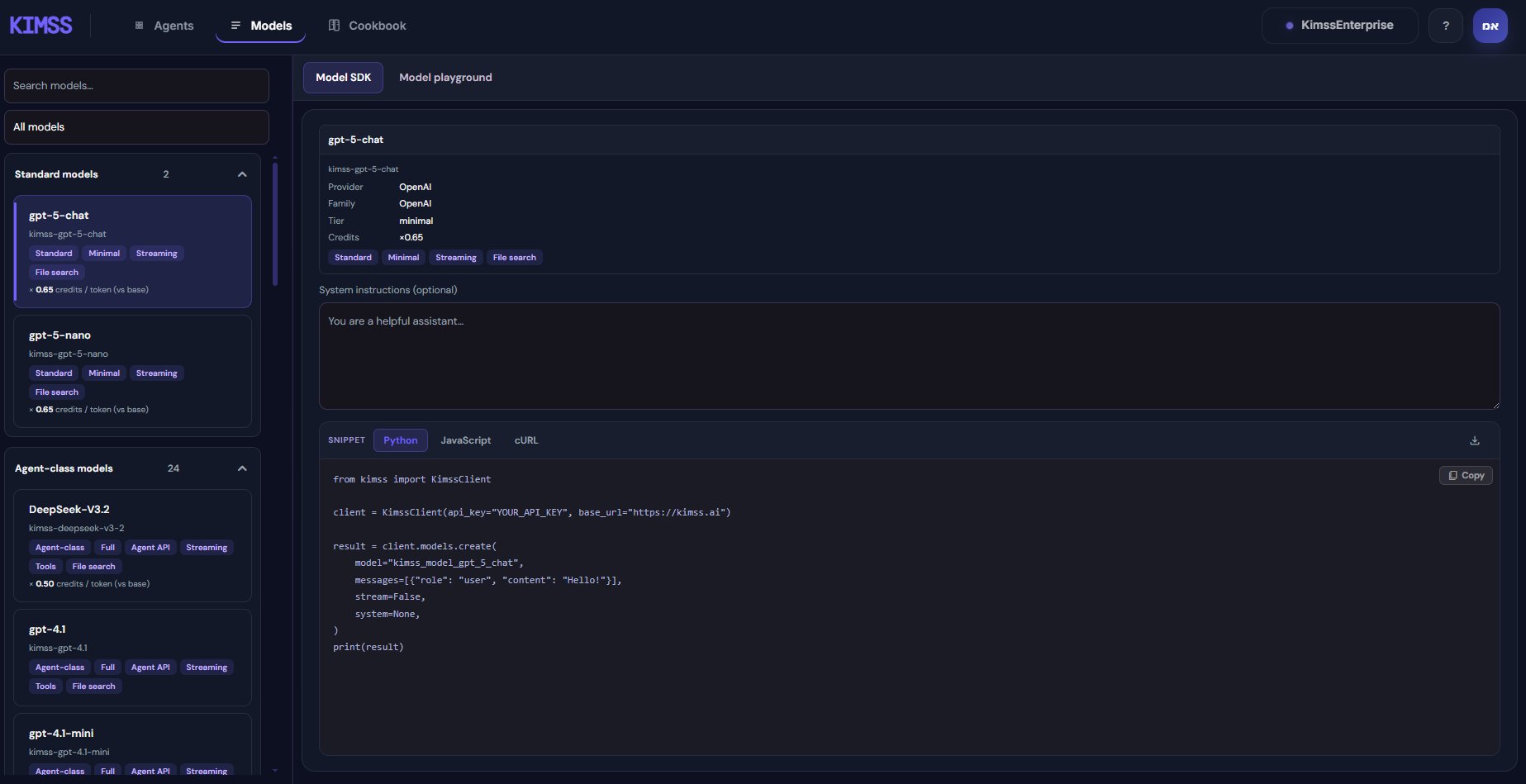Screen dimensions: 1526x784
Task: Open the Cookbook navigation item
Action: pos(368,26)
